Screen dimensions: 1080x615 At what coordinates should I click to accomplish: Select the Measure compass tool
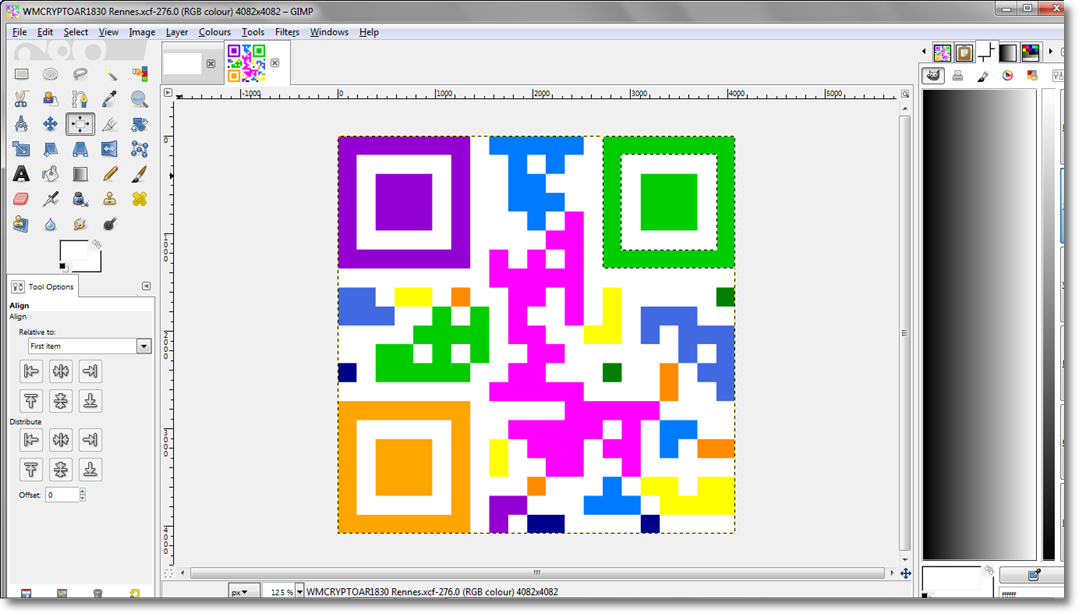coord(21,124)
